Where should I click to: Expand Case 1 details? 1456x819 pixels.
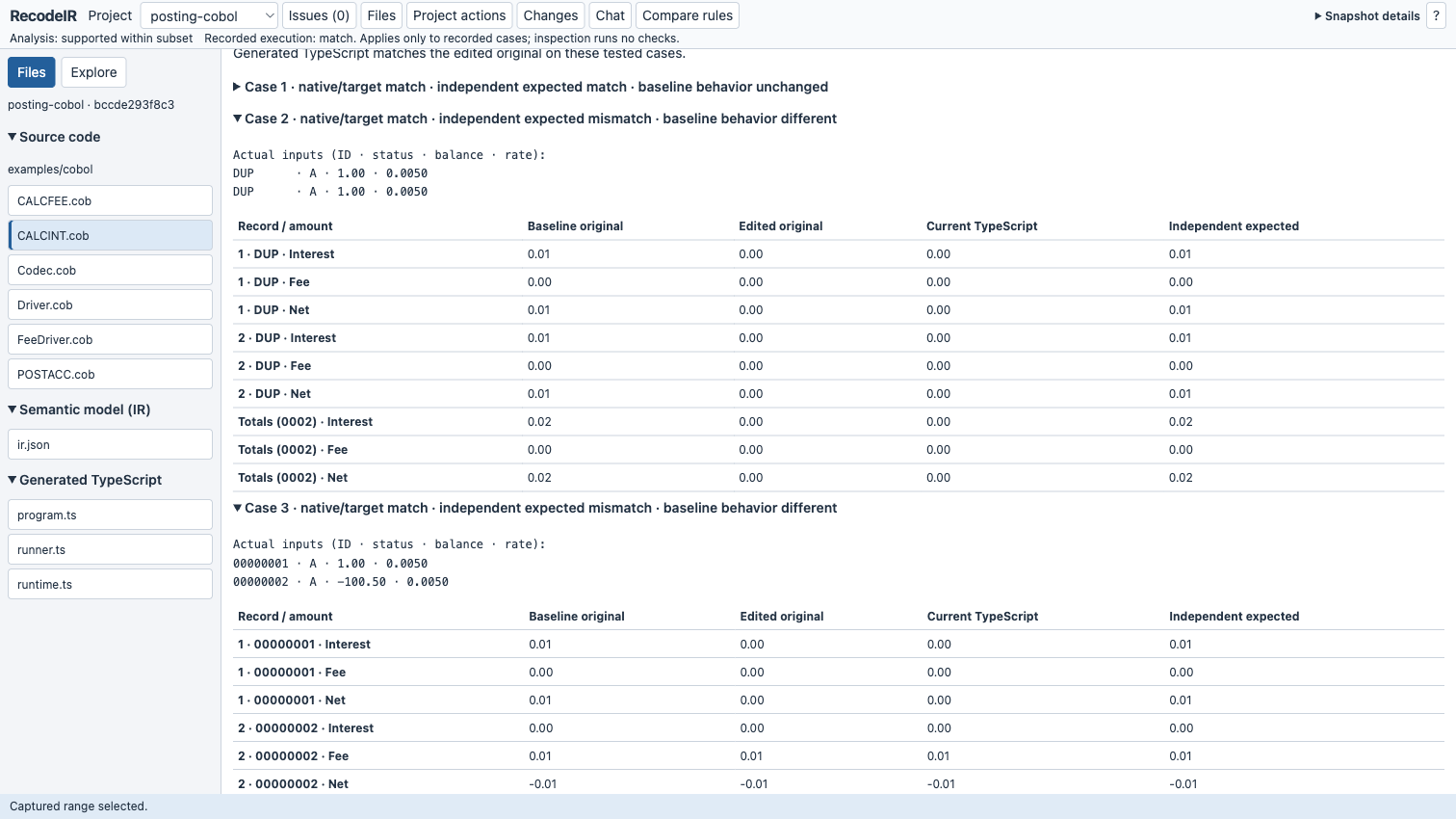pyautogui.click(x=531, y=87)
